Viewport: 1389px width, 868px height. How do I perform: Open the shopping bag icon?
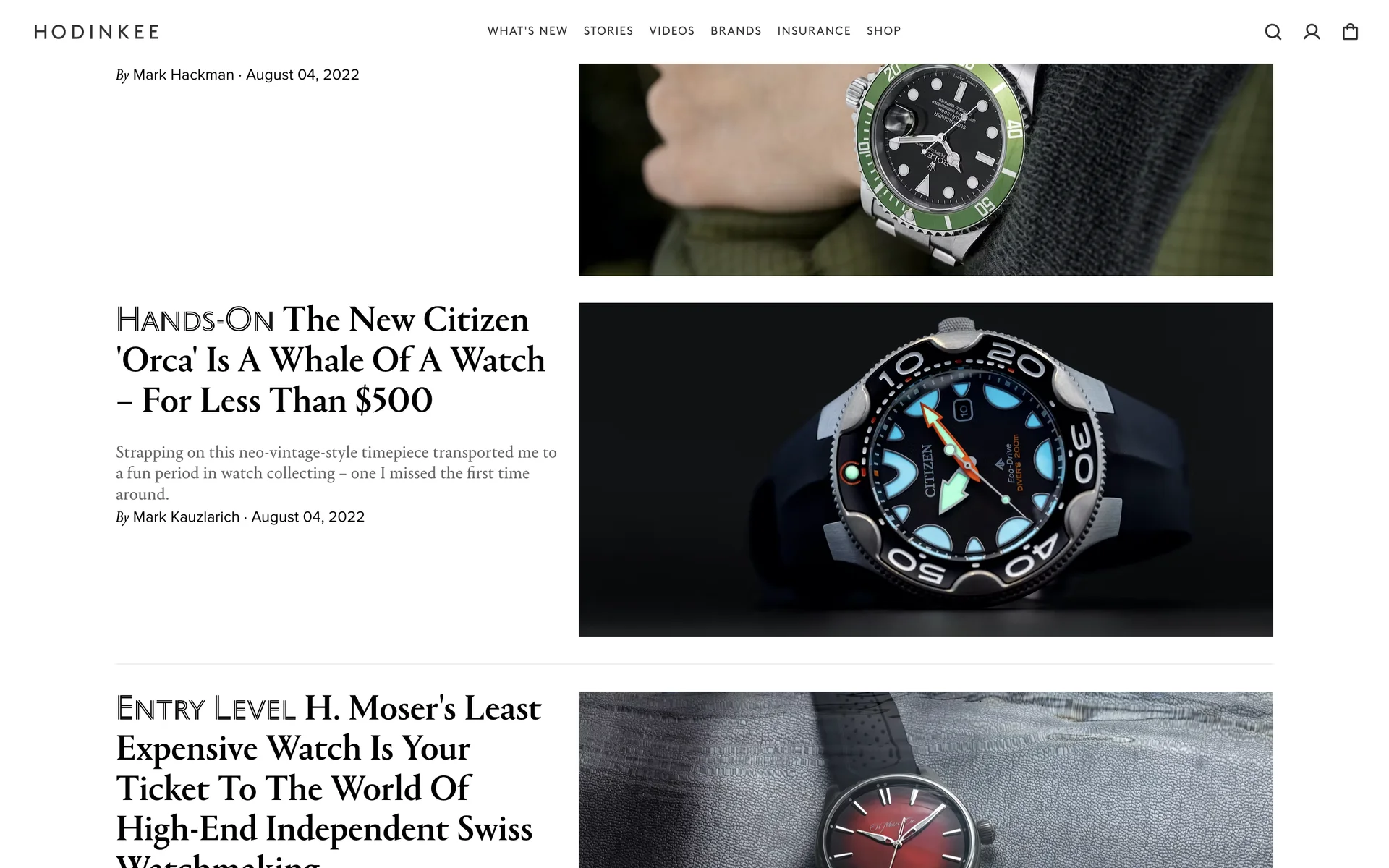click(x=1350, y=32)
